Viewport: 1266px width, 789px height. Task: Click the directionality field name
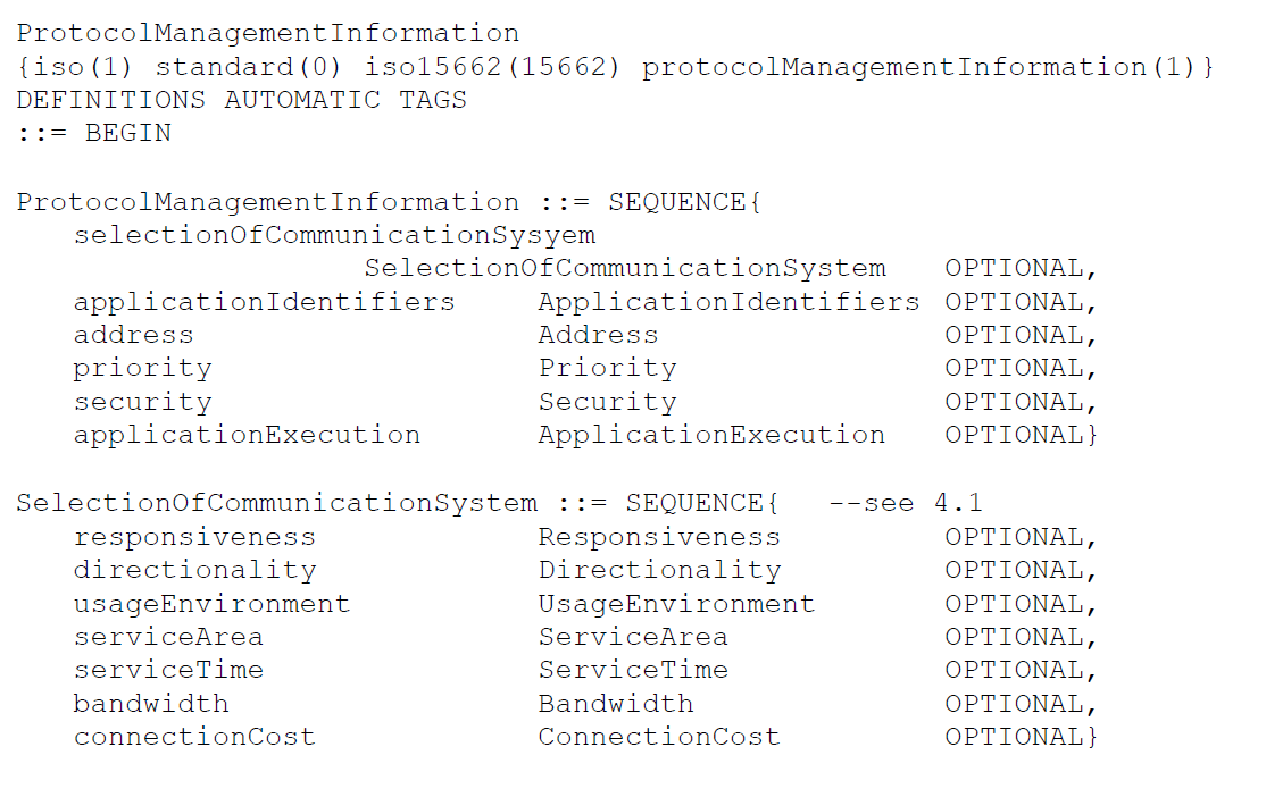195,570
